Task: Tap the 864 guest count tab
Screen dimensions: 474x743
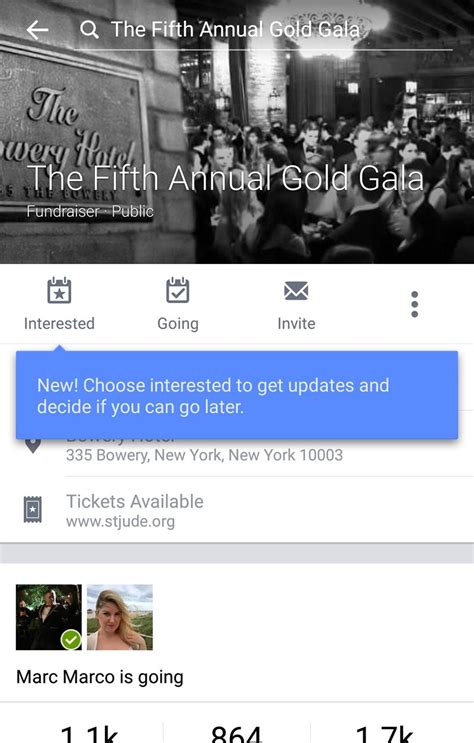Action: click(237, 732)
